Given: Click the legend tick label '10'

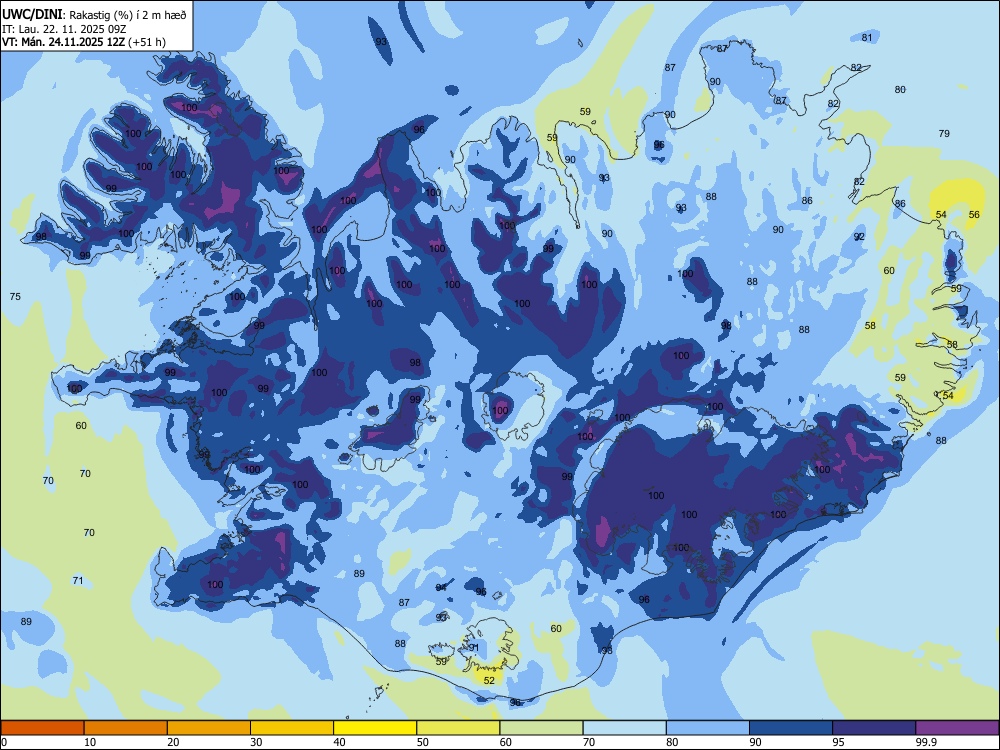Looking at the screenshot, I should point(90,742).
